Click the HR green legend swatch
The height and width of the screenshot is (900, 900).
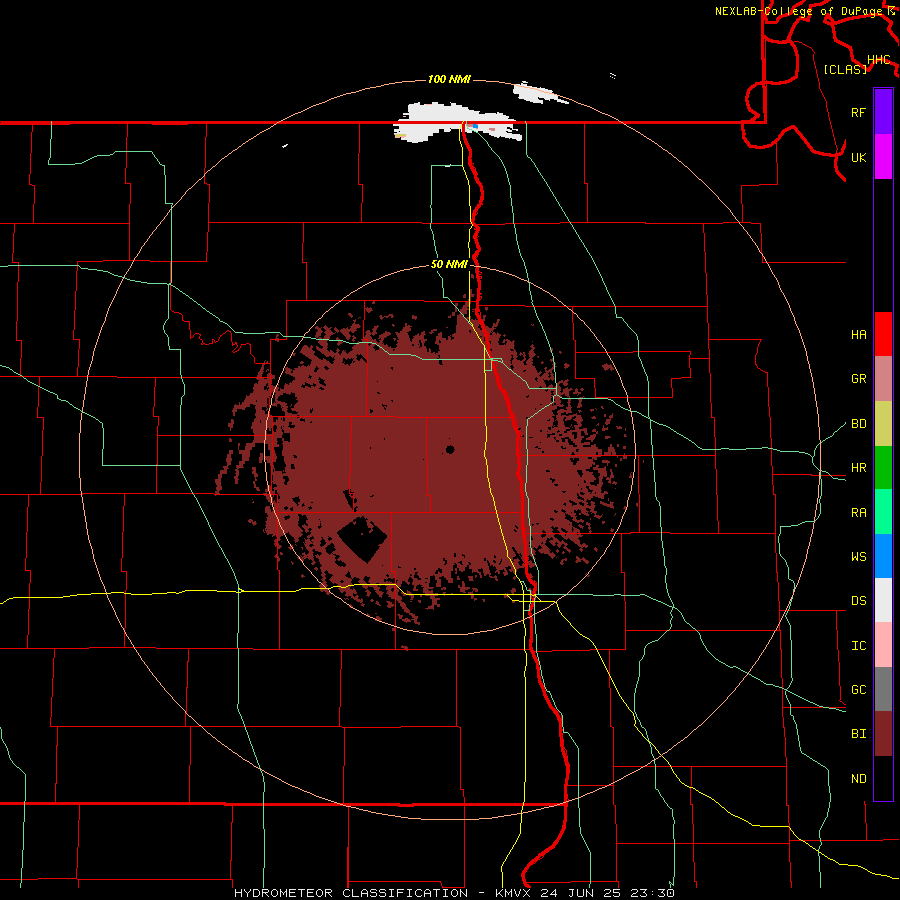click(x=883, y=468)
